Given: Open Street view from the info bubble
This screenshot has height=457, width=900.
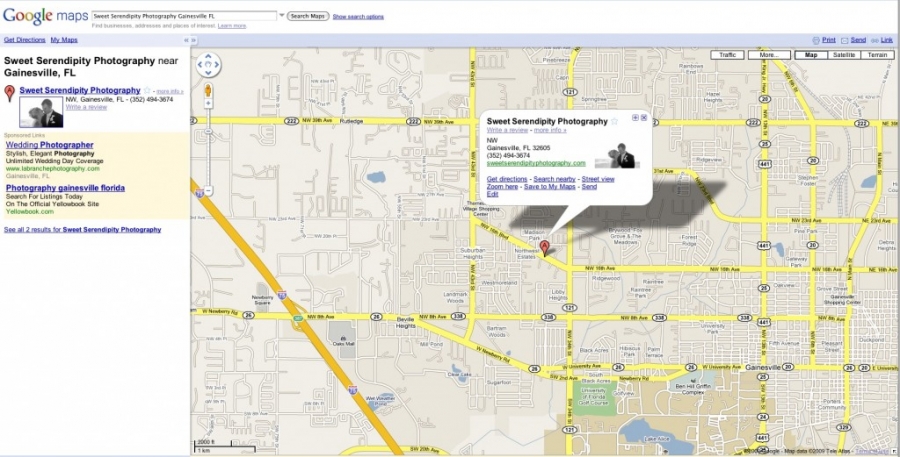Looking at the screenshot, I should point(598,179).
